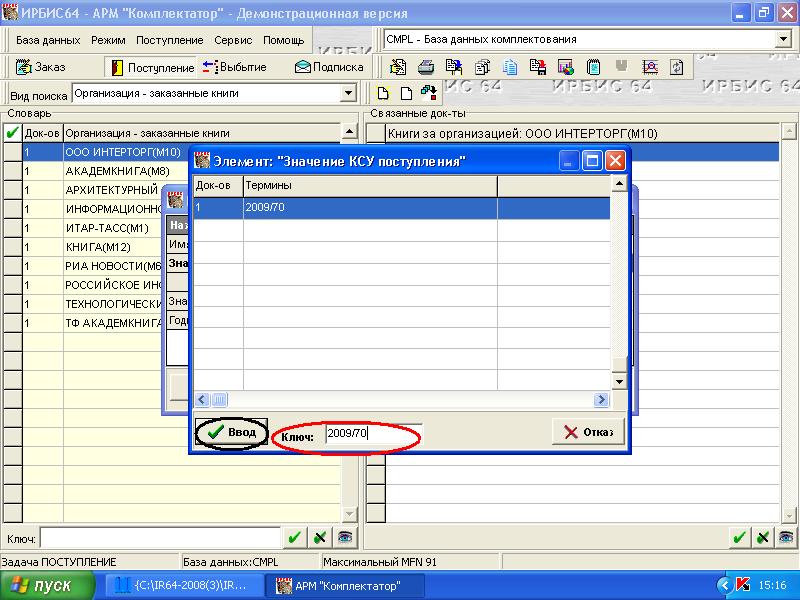Click the green checkmark in the bottom-right corner
800x600 pixels.
[x=739, y=537]
